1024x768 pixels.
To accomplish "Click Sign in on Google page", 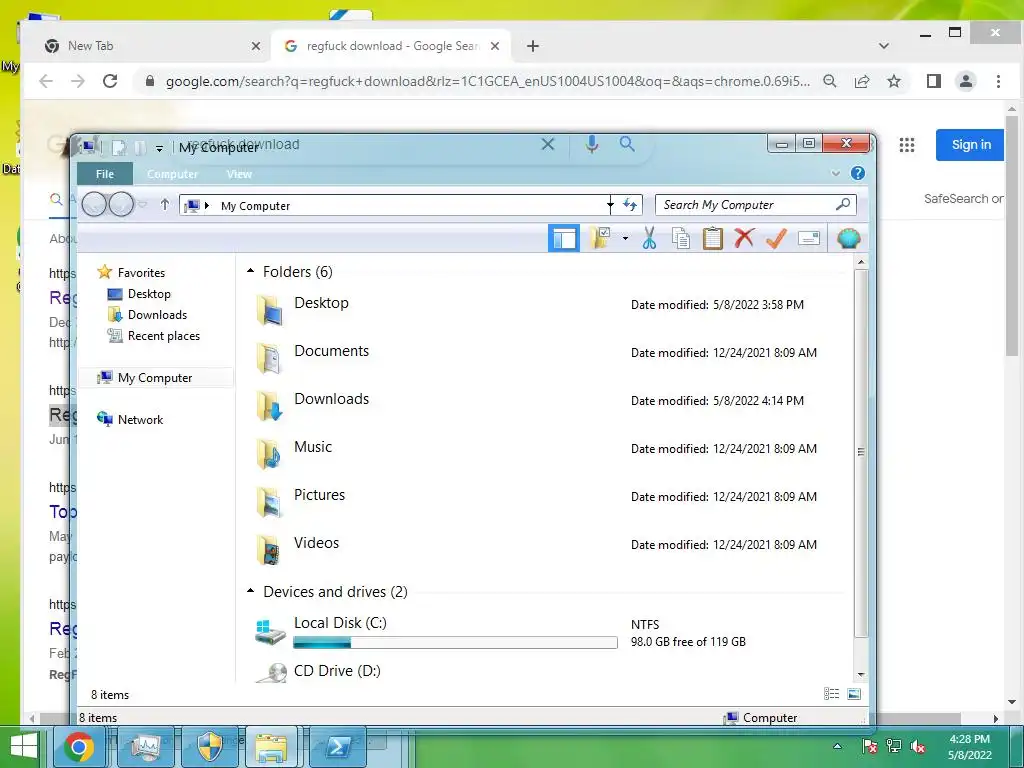I will [970, 145].
